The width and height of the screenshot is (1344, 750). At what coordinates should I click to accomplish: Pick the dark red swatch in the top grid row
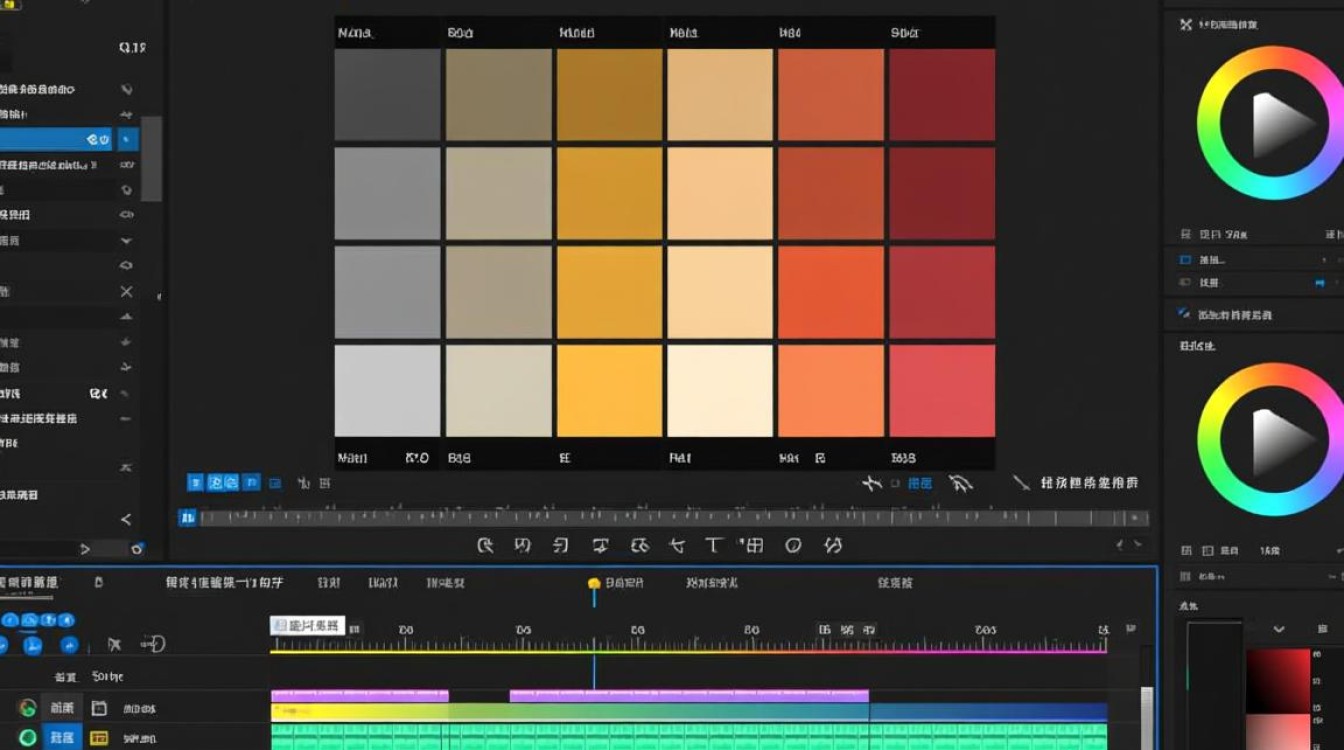(942, 94)
